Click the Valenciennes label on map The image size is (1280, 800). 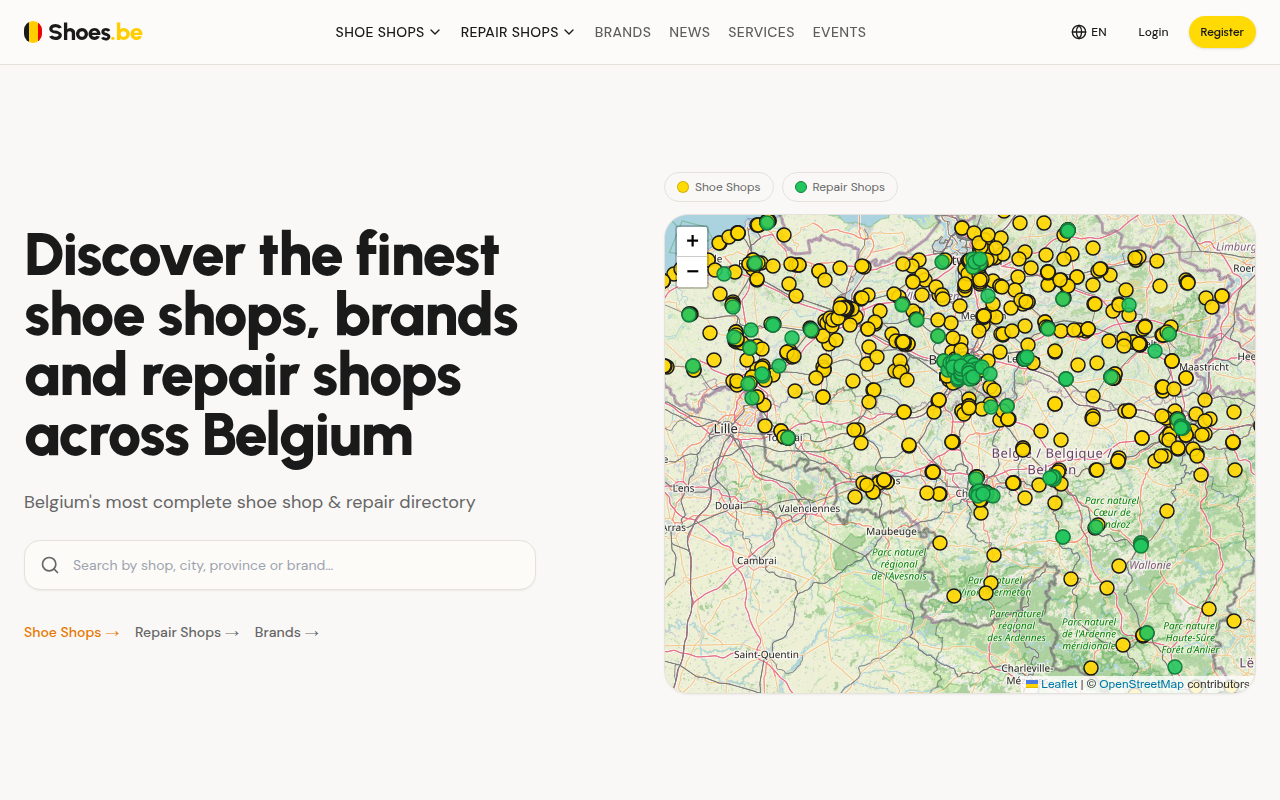pos(809,508)
